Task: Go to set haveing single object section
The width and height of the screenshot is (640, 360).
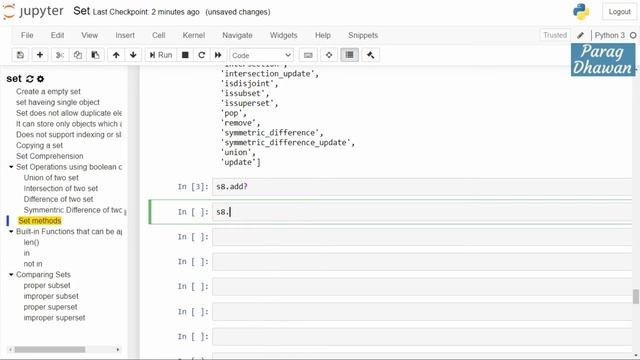Action: point(58,102)
